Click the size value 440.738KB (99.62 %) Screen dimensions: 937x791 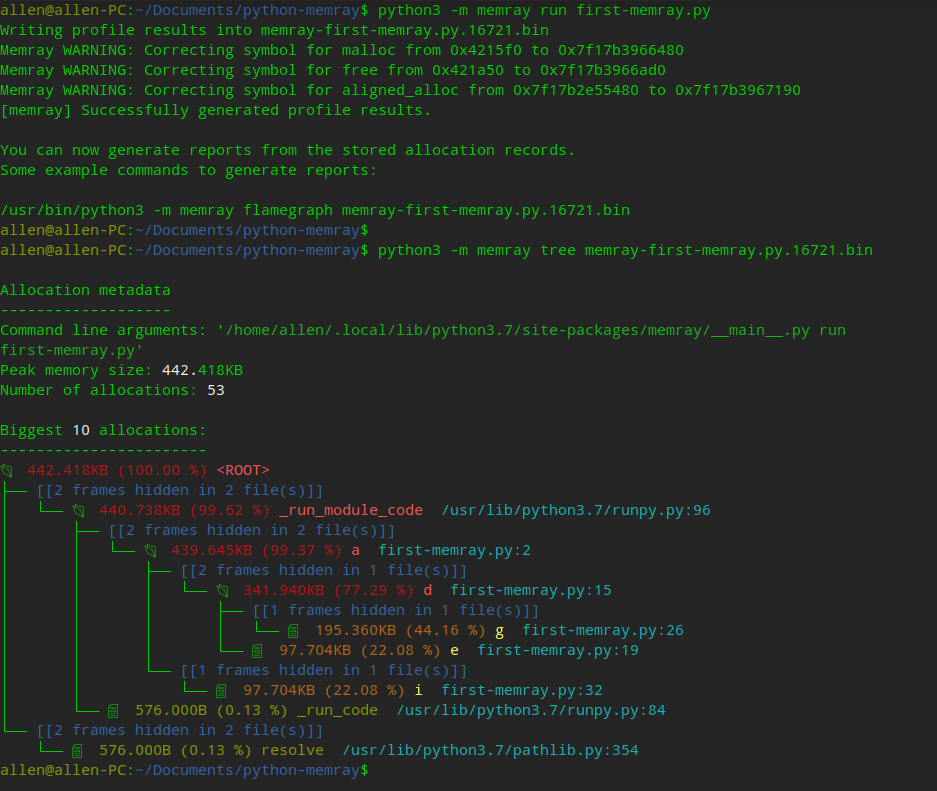coord(185,510)
